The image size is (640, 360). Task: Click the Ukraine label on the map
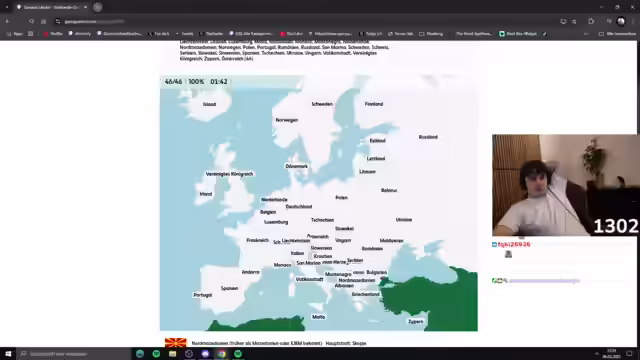(404, 220)
